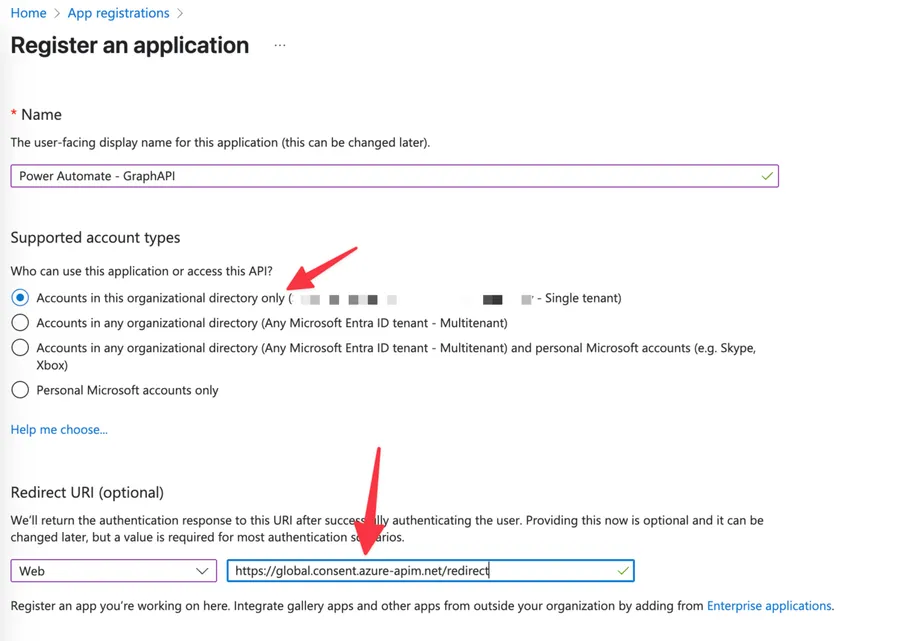This screenshot has width=900, height=641.
Task: Choose Multitenant and personal Microsoft accounts option
Action: pyautogui.click(x=20, y=348)
